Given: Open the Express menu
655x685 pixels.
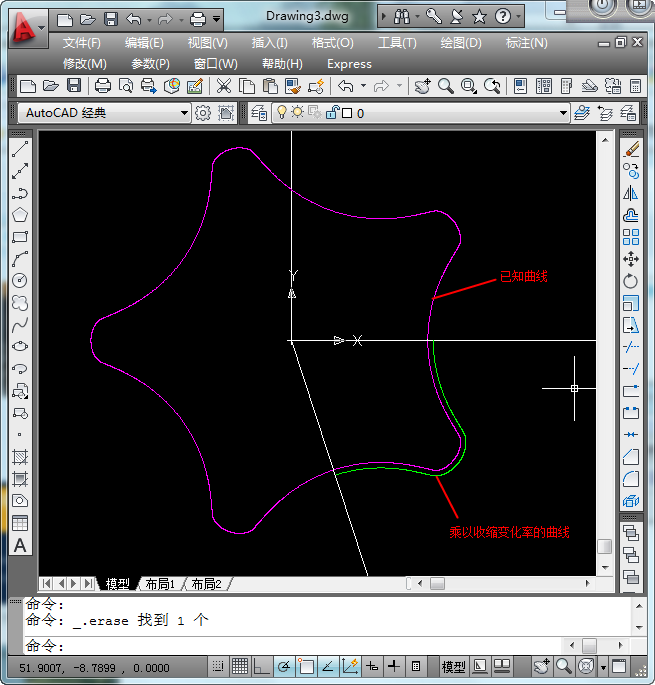Looking at the screenshot, I should tap(349, 64).
